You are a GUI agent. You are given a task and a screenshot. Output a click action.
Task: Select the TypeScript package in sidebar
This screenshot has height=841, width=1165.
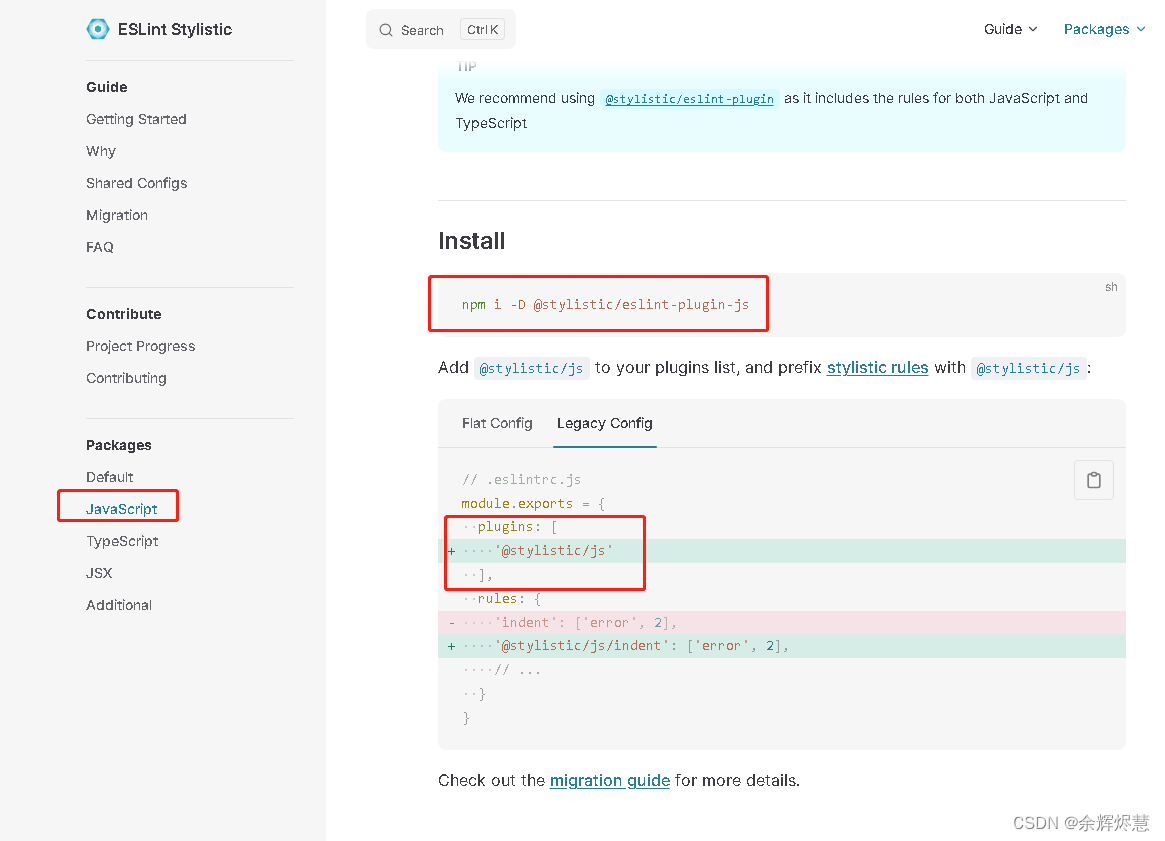click(x=122, y=541)
